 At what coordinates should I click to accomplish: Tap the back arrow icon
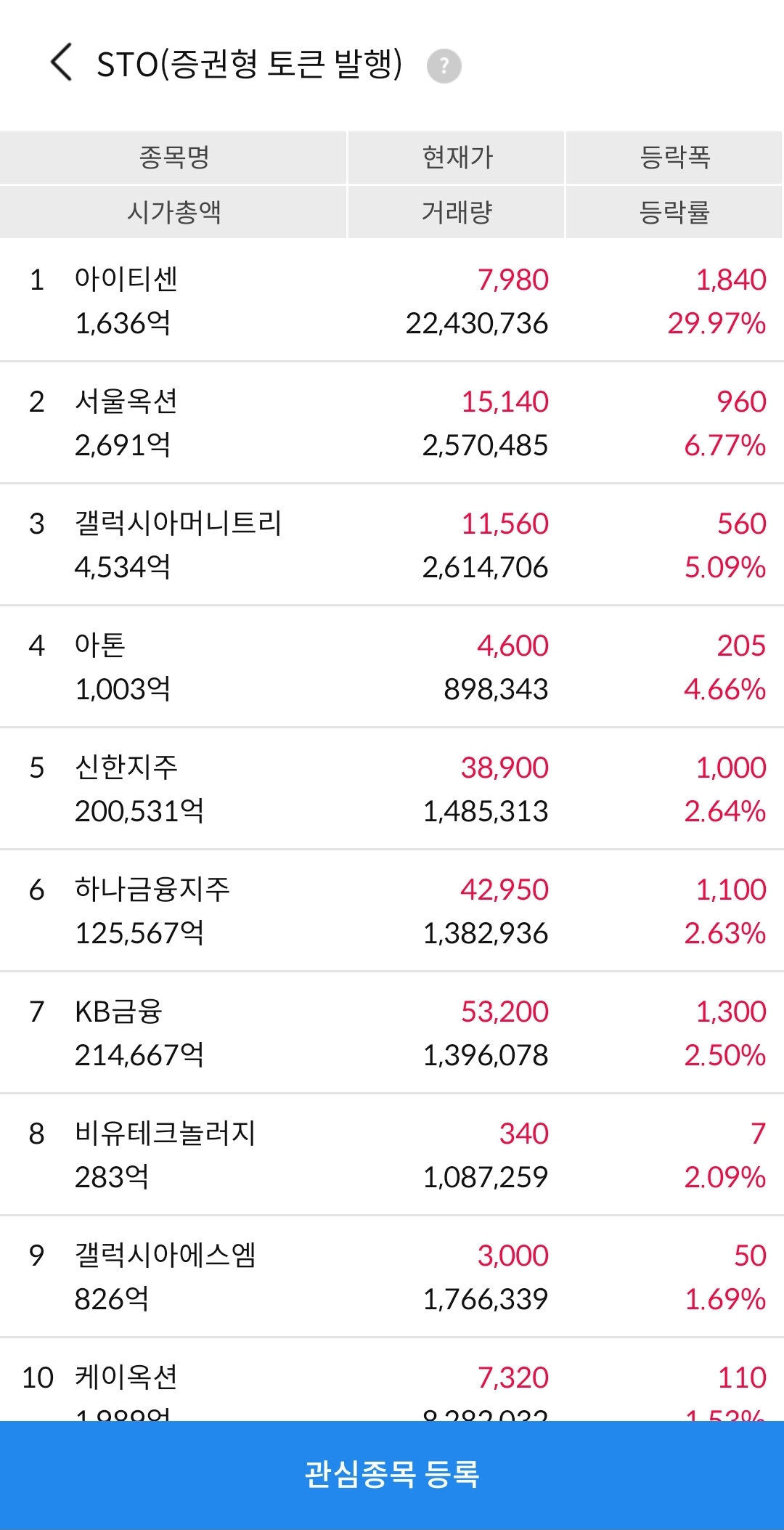[62, 62]
